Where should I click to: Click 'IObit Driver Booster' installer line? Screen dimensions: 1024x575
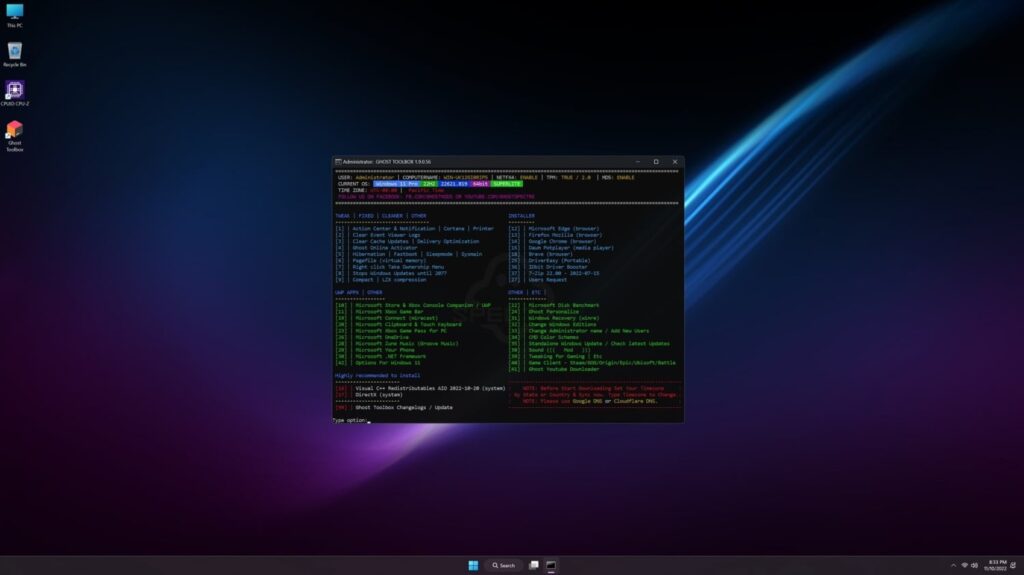tap(548, 267)
